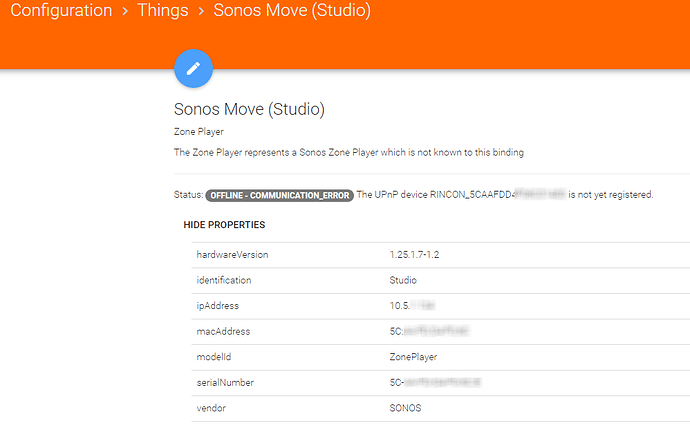Select the vendor value SONOS
The image size is (690, 430).
coord(406,408)
